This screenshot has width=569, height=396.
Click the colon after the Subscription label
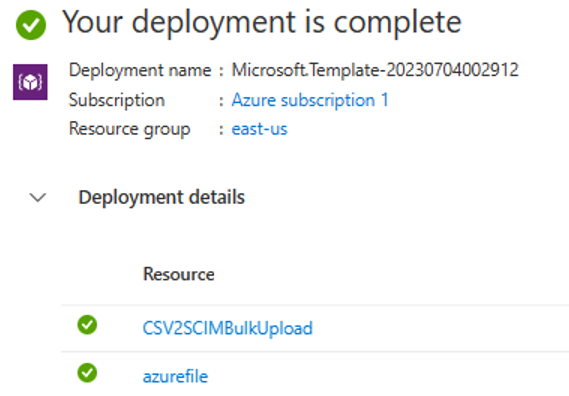point(221,101)
